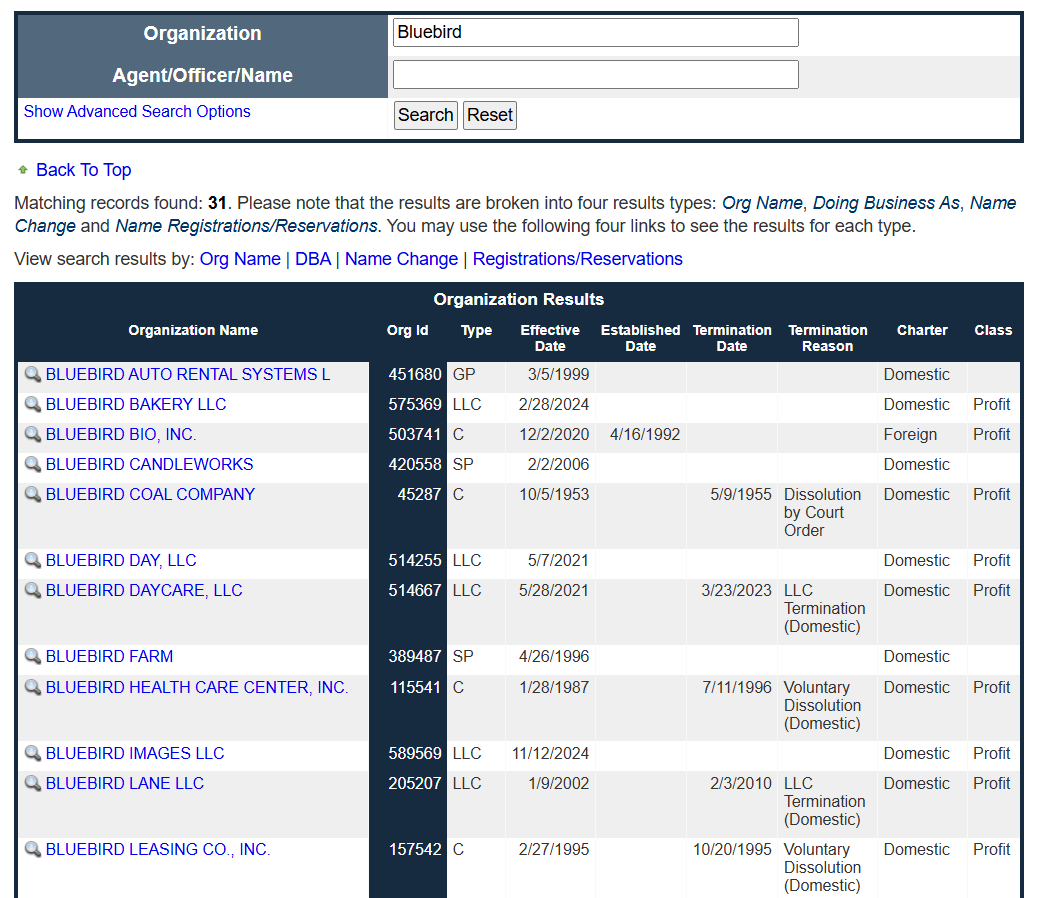View Name Change results
The image size is (1041, 898).
tap(401, 259)
